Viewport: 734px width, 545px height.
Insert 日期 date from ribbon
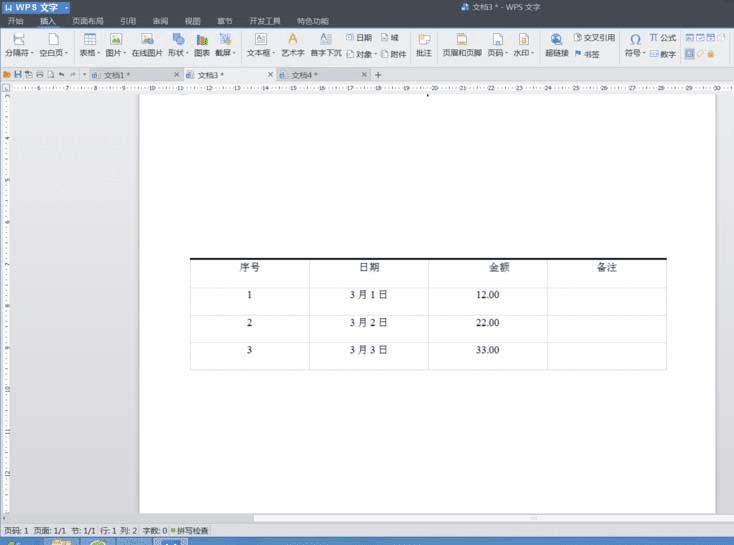(359, 37)
